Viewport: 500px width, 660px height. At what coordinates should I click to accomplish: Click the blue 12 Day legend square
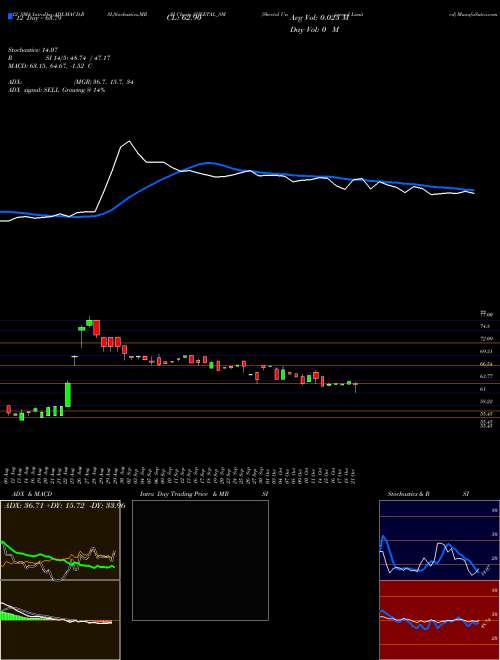click(x=10, y=17)
